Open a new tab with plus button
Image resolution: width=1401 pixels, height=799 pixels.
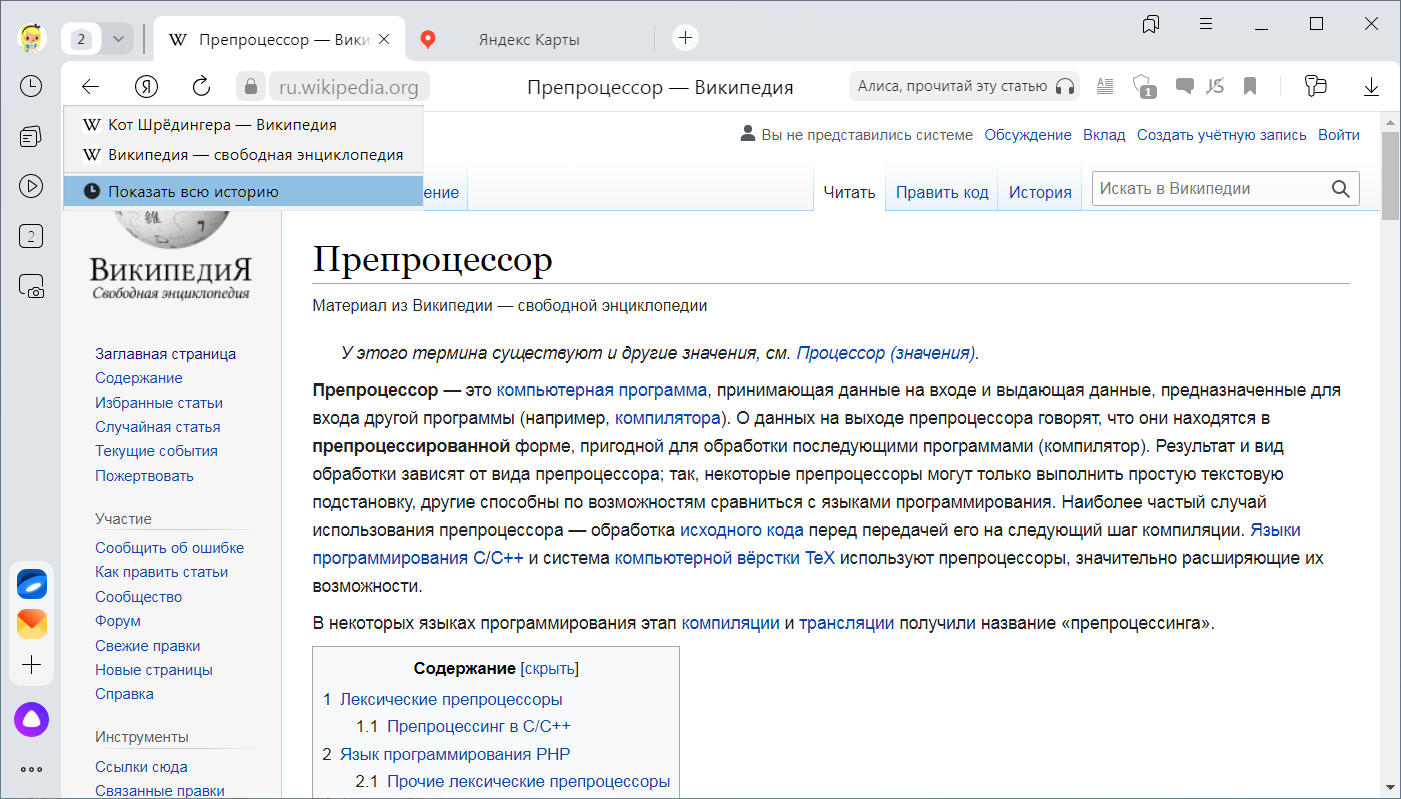tap(685, 38)
